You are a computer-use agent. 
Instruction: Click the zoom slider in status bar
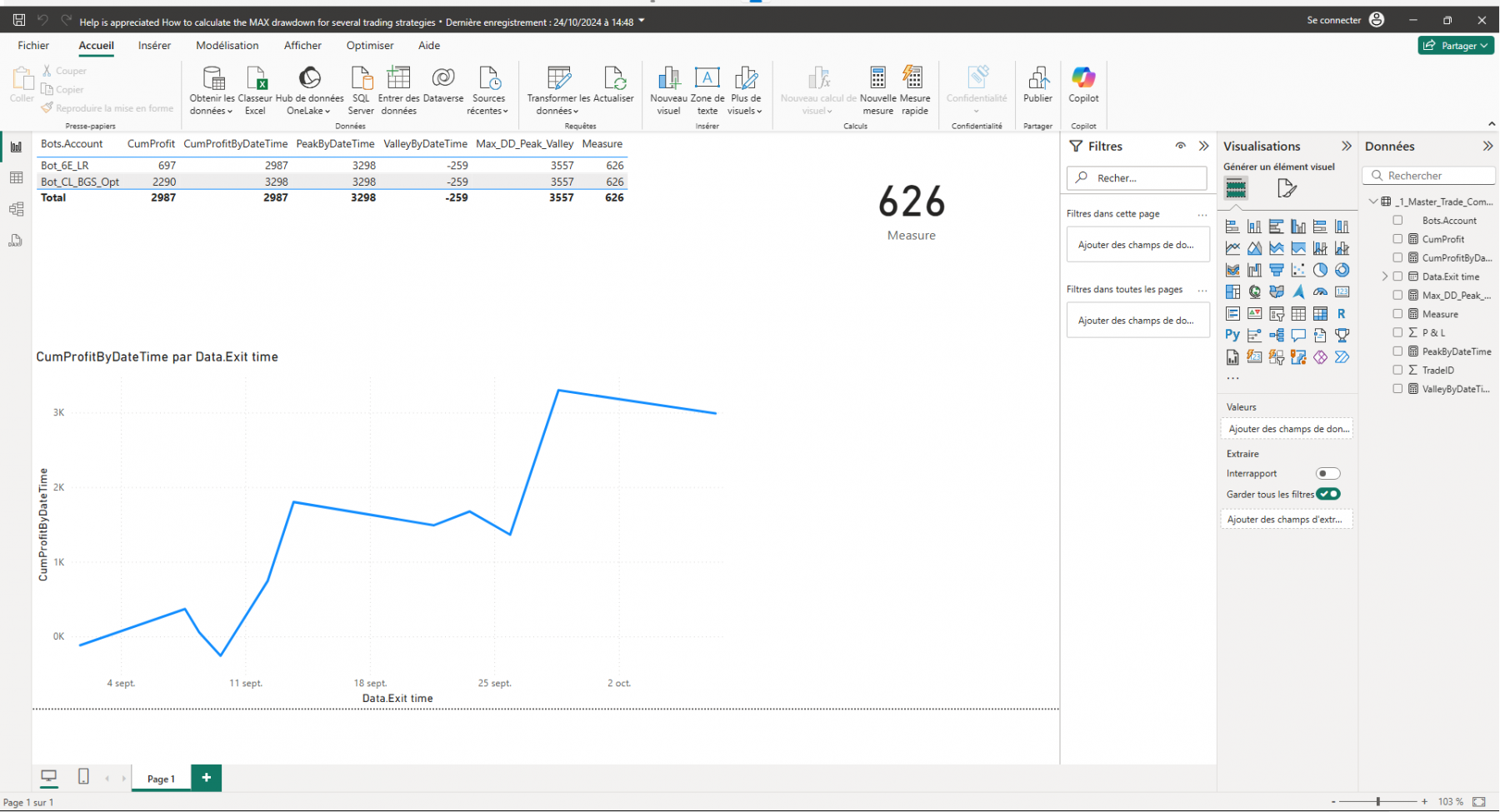1378,801
